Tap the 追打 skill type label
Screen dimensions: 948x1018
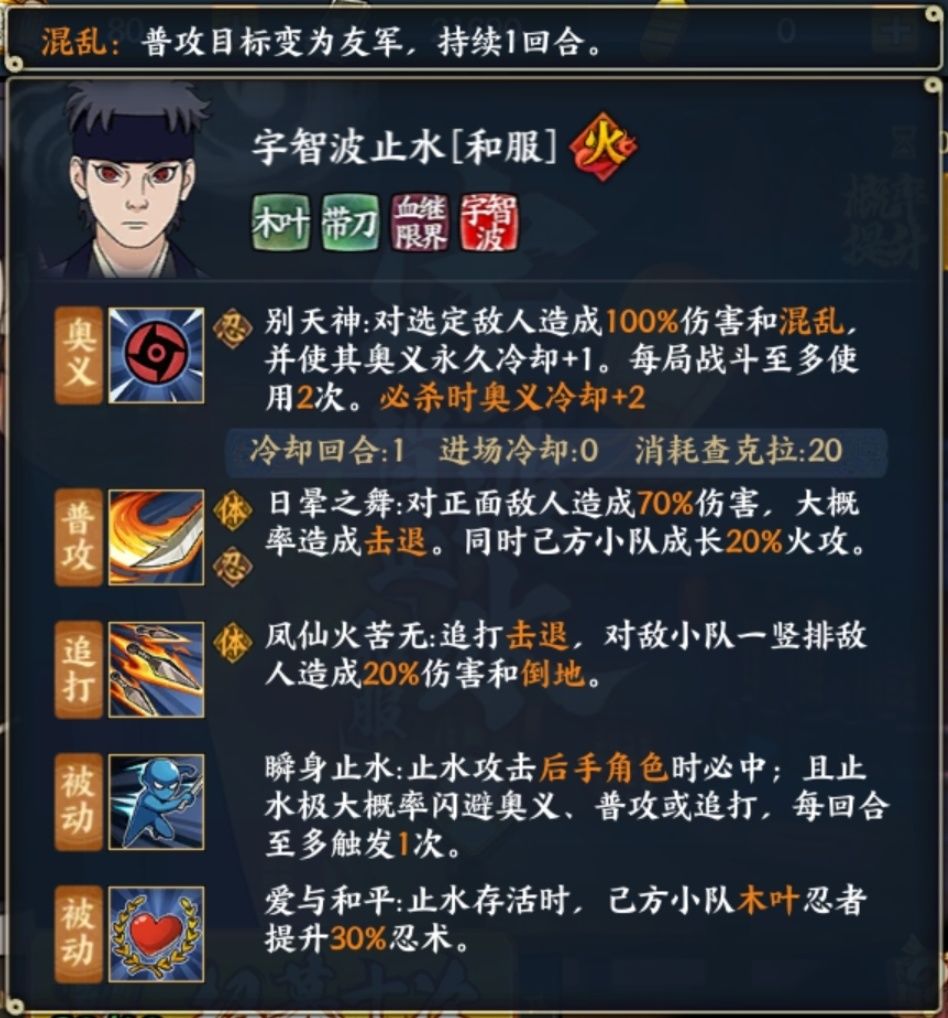click(79, 669)
